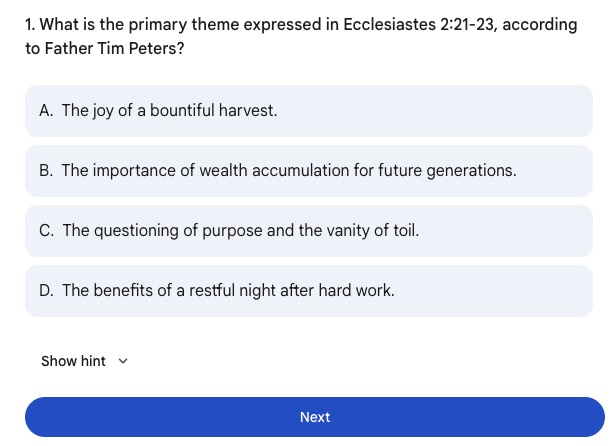Expand the Show hint section
The image size is (612, 446).
85,361
